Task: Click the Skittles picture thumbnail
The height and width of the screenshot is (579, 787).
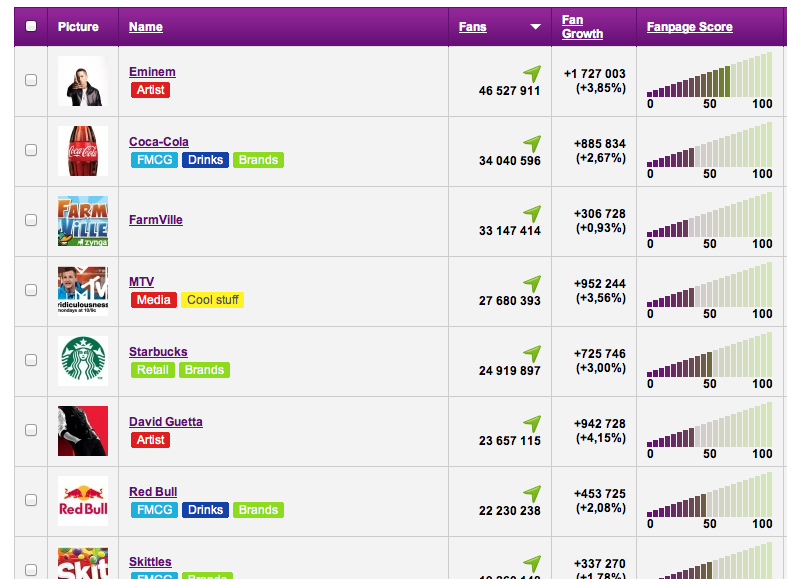Action: [x=83, y=562]
